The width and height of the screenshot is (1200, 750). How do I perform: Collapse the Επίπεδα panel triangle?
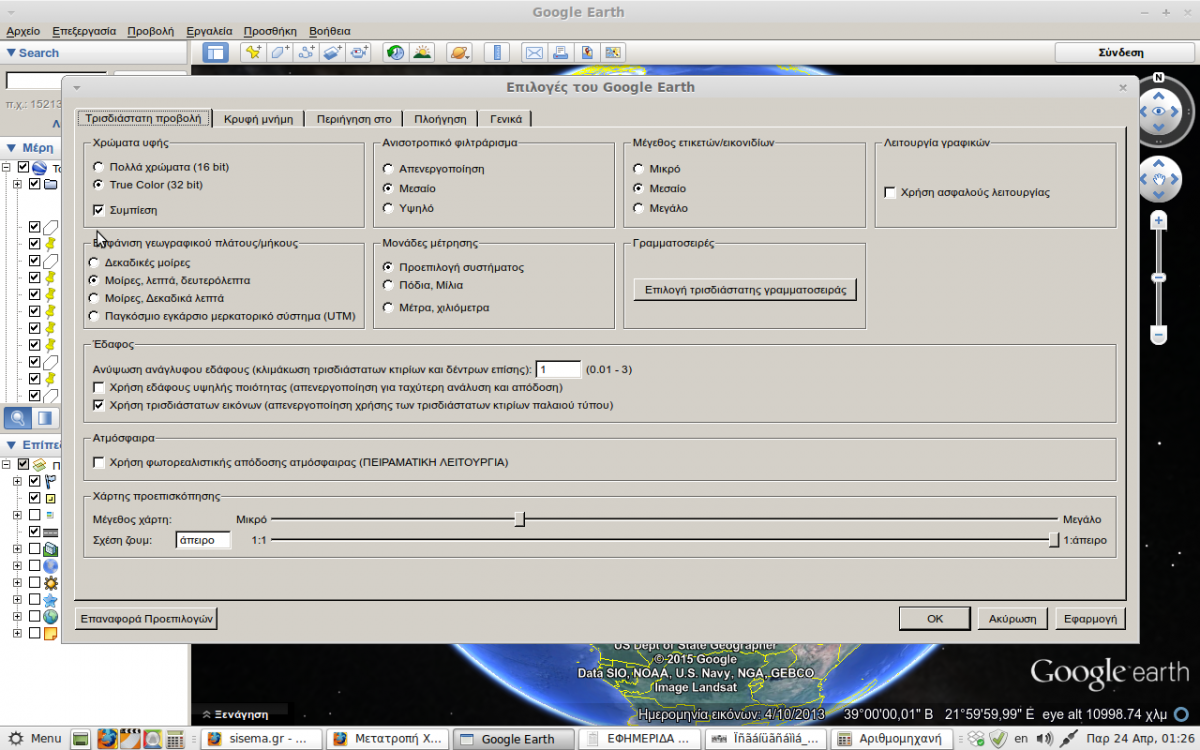pos(11,445)
